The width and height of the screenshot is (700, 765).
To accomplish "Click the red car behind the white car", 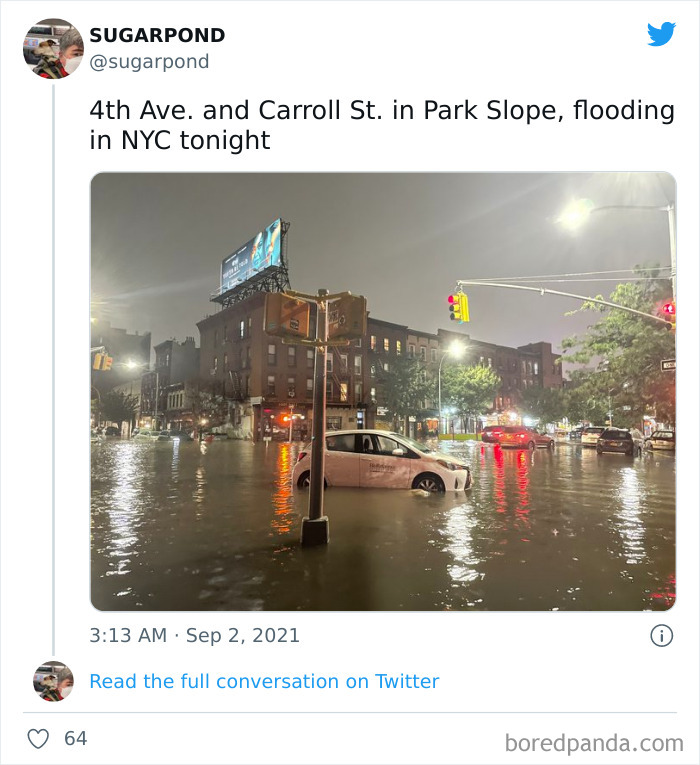I will click(x=517, y=436).
